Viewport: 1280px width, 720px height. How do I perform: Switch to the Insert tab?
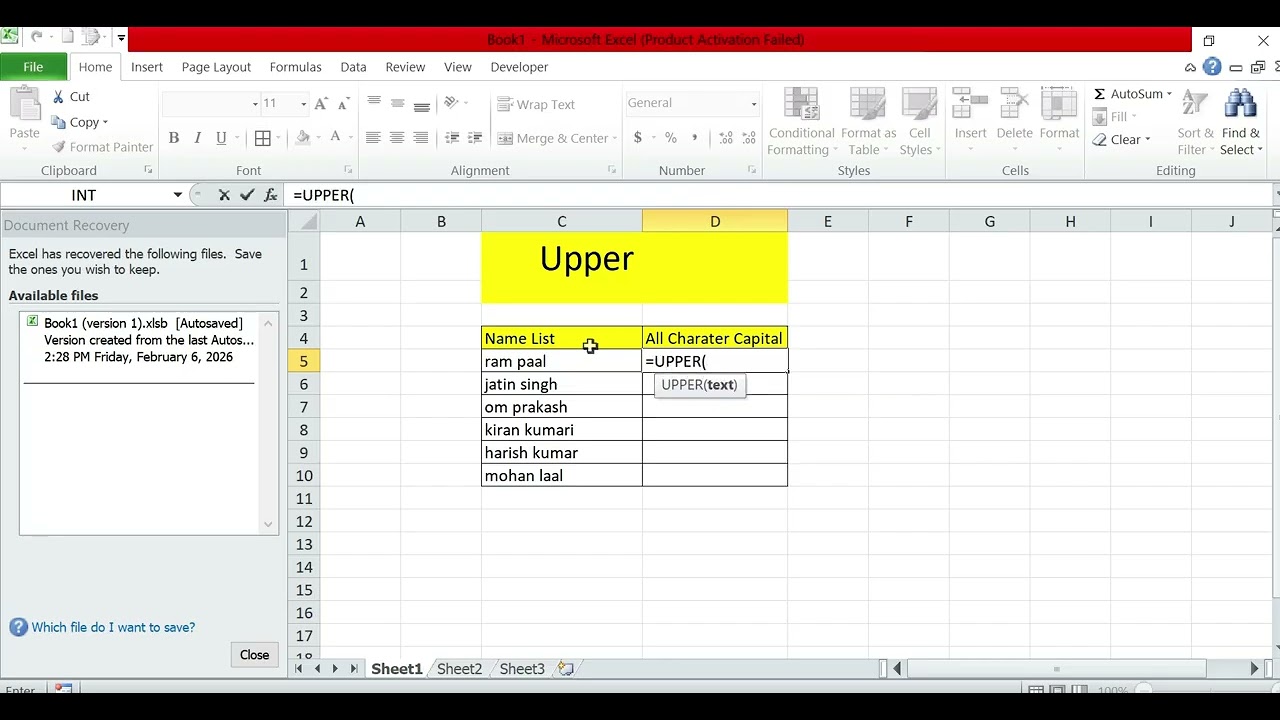click(x=147, y=67)
